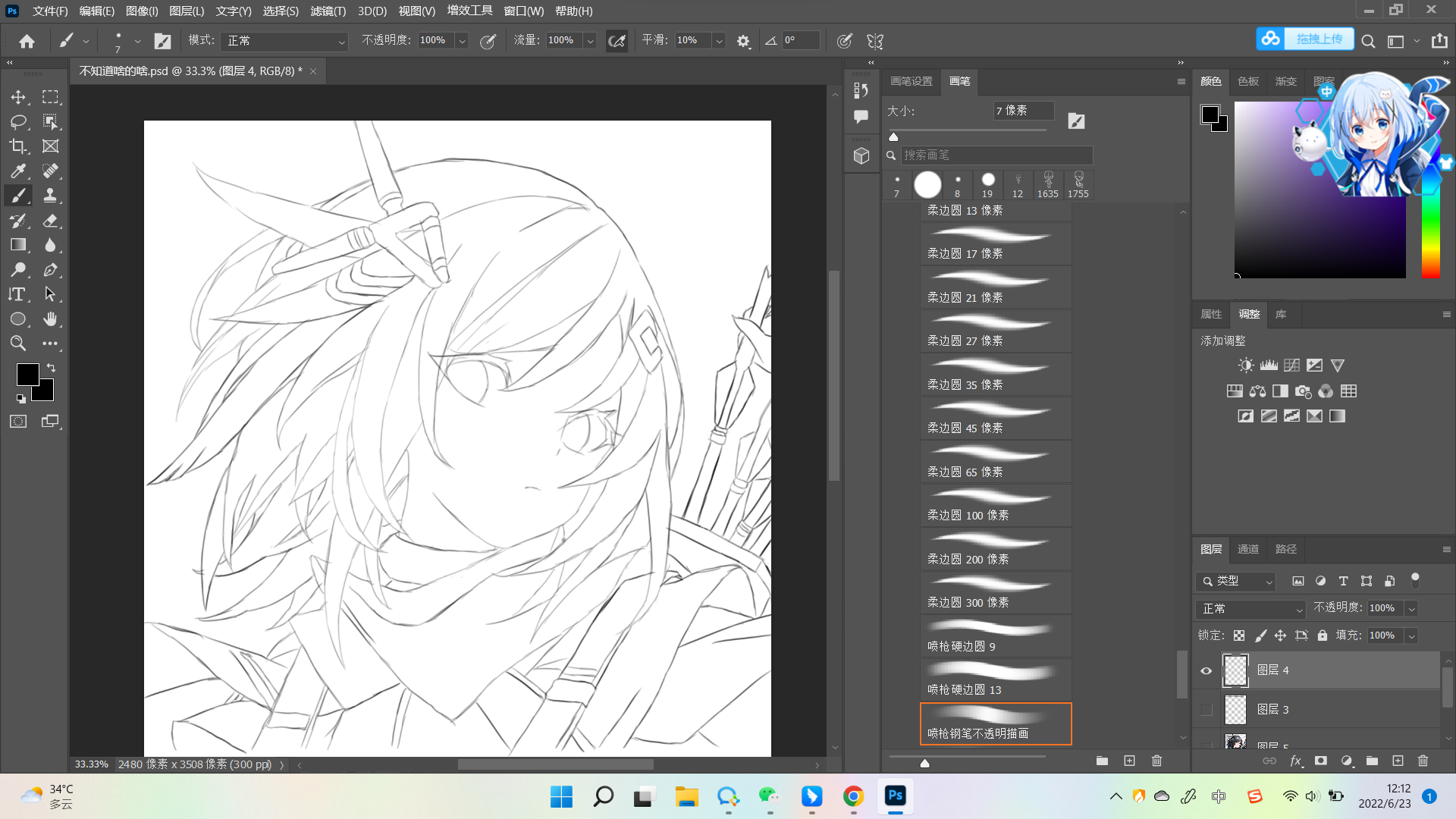1456x819 pixels.
Task: Click the share document icon
Action: pyautogui.click(x=1439, y=41)
